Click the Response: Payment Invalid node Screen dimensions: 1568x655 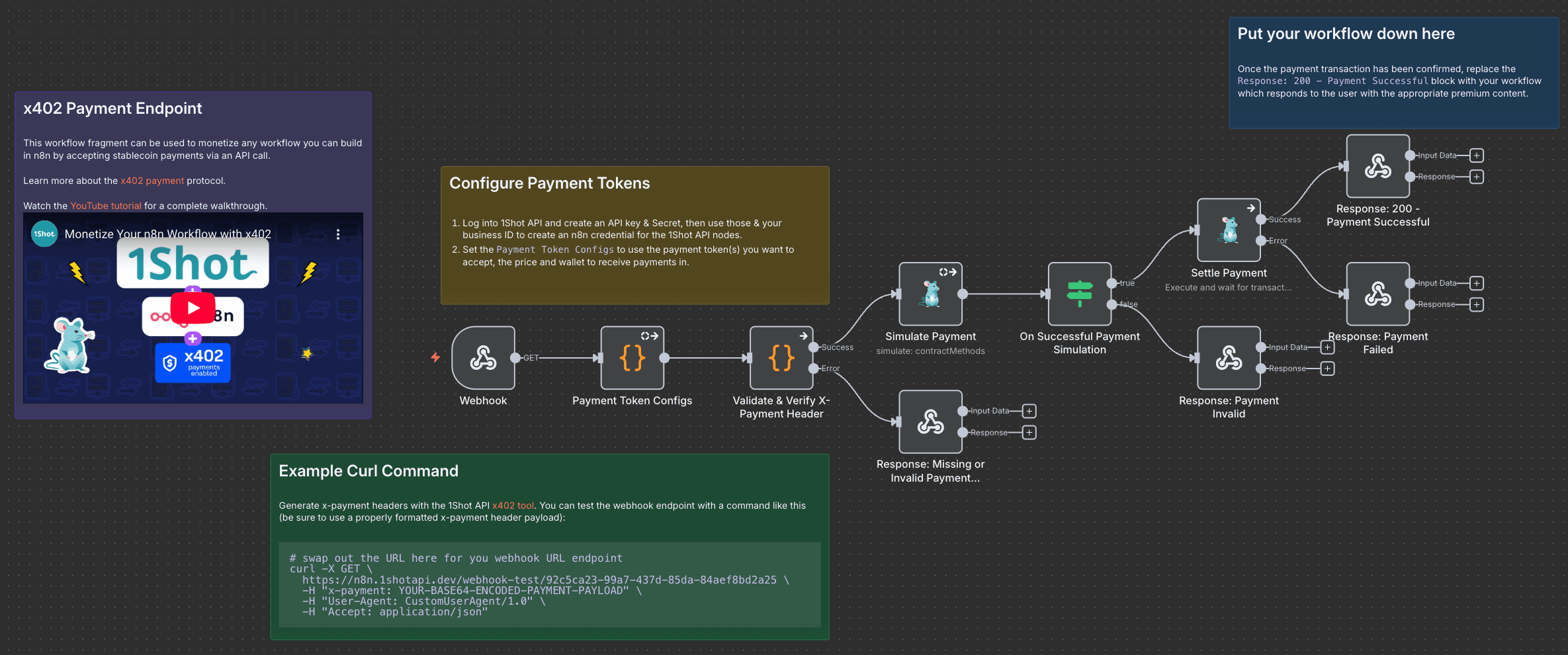point(1229,358)
